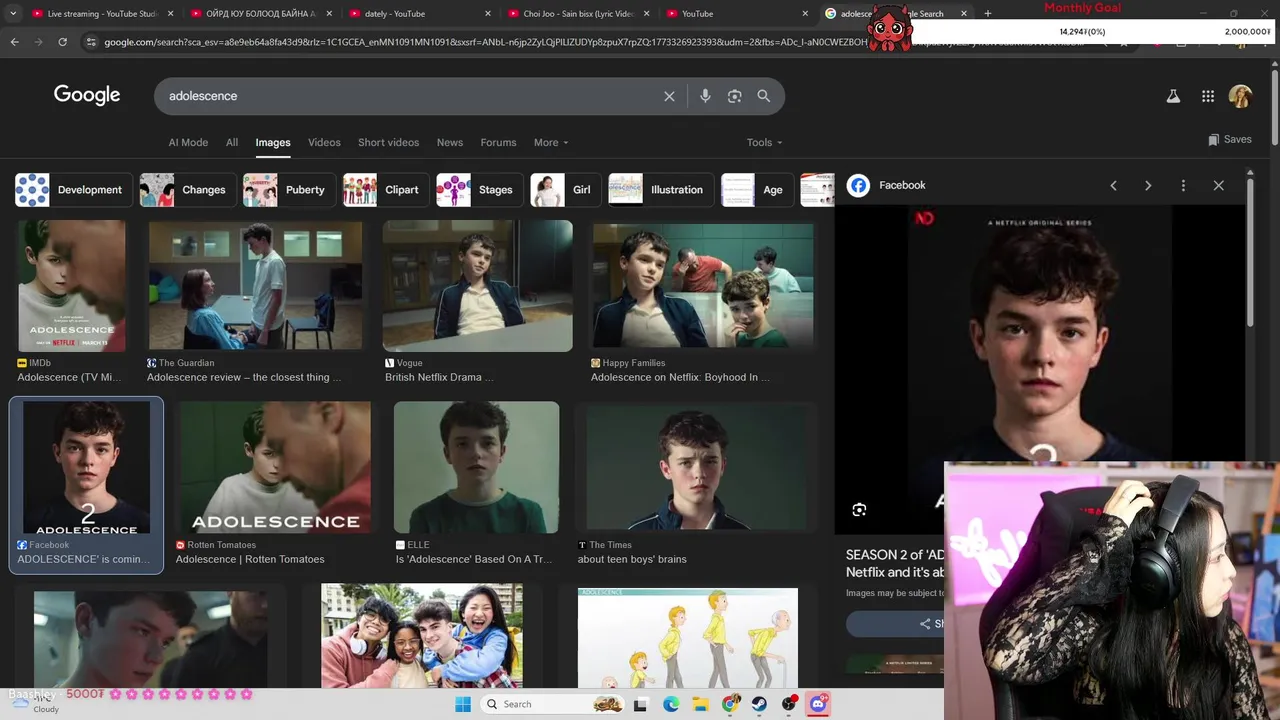
Task: Show next image in preview panel
Action: pyautogui.click(x=1148, y=185)
